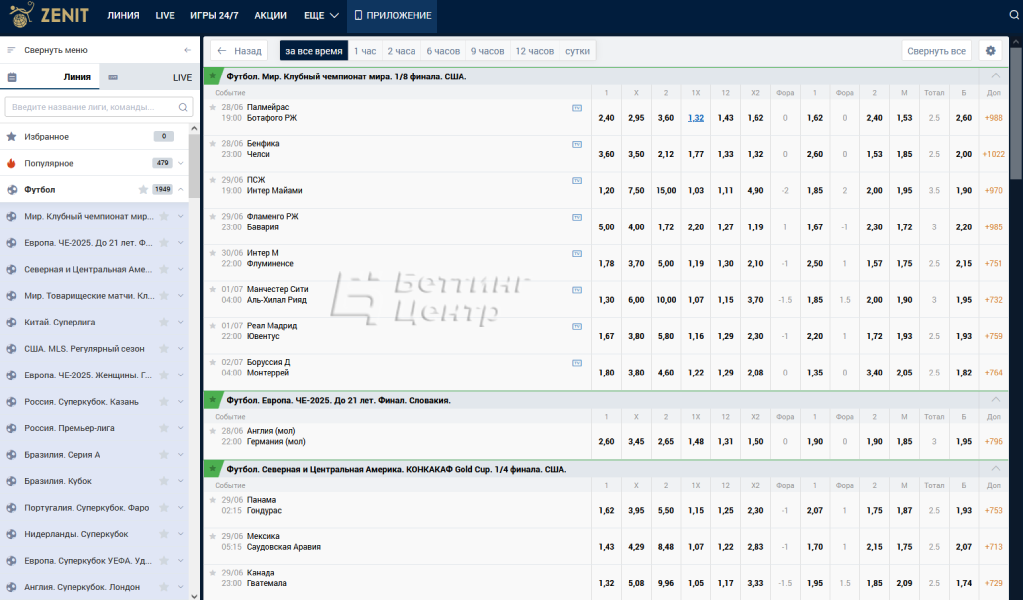The height and width of the screenshot is (600, 1023).
Task: Add Панама – Гондурас match to favorites
Action: [213, 500]
